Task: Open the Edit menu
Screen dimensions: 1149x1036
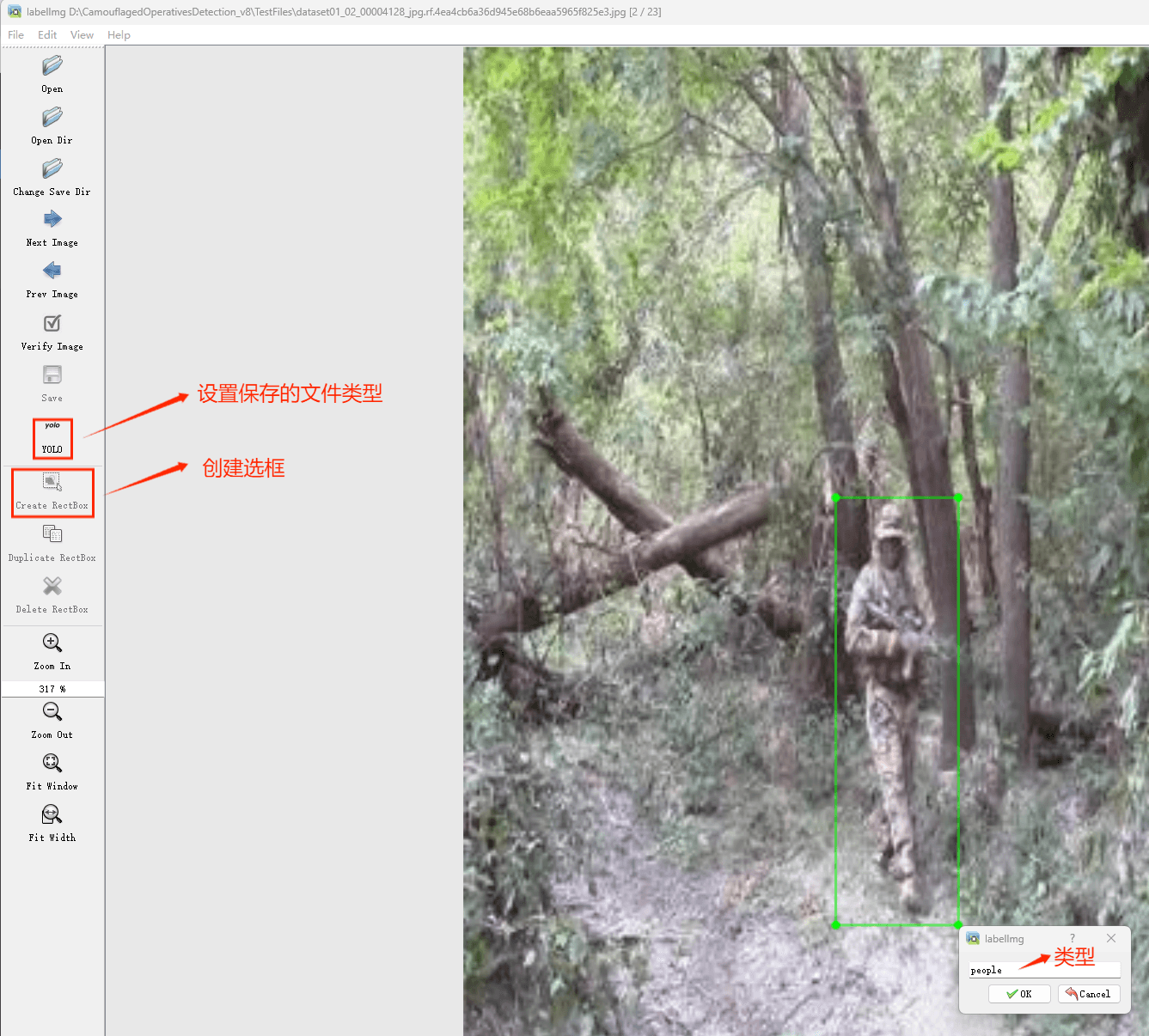Action: (x=47, y=35)
